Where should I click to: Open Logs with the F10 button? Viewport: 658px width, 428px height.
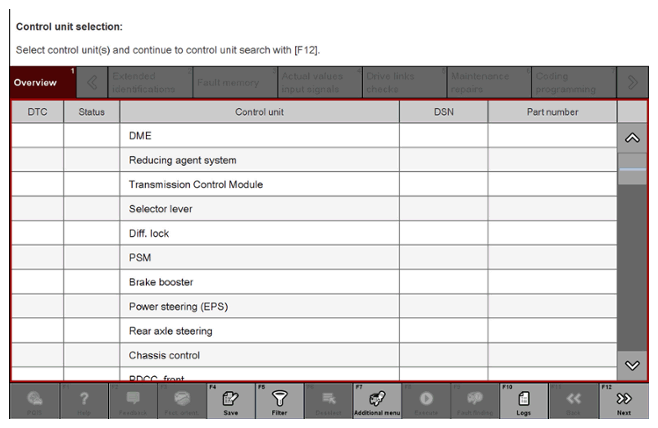click(x=524, y=402)
